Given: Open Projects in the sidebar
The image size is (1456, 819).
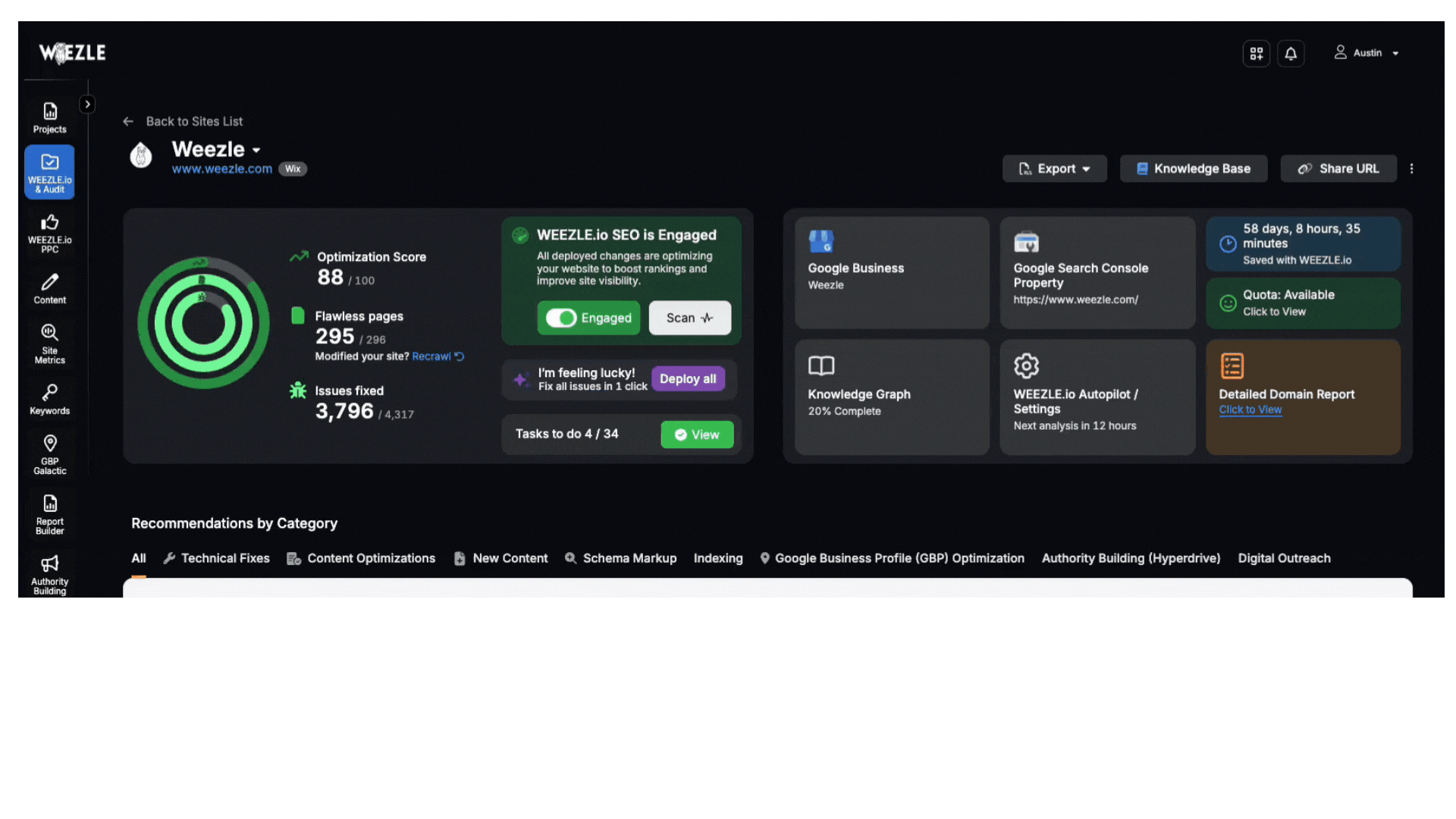Looking at the screenshot, I should pyautogui.click(x=49, y=118).
